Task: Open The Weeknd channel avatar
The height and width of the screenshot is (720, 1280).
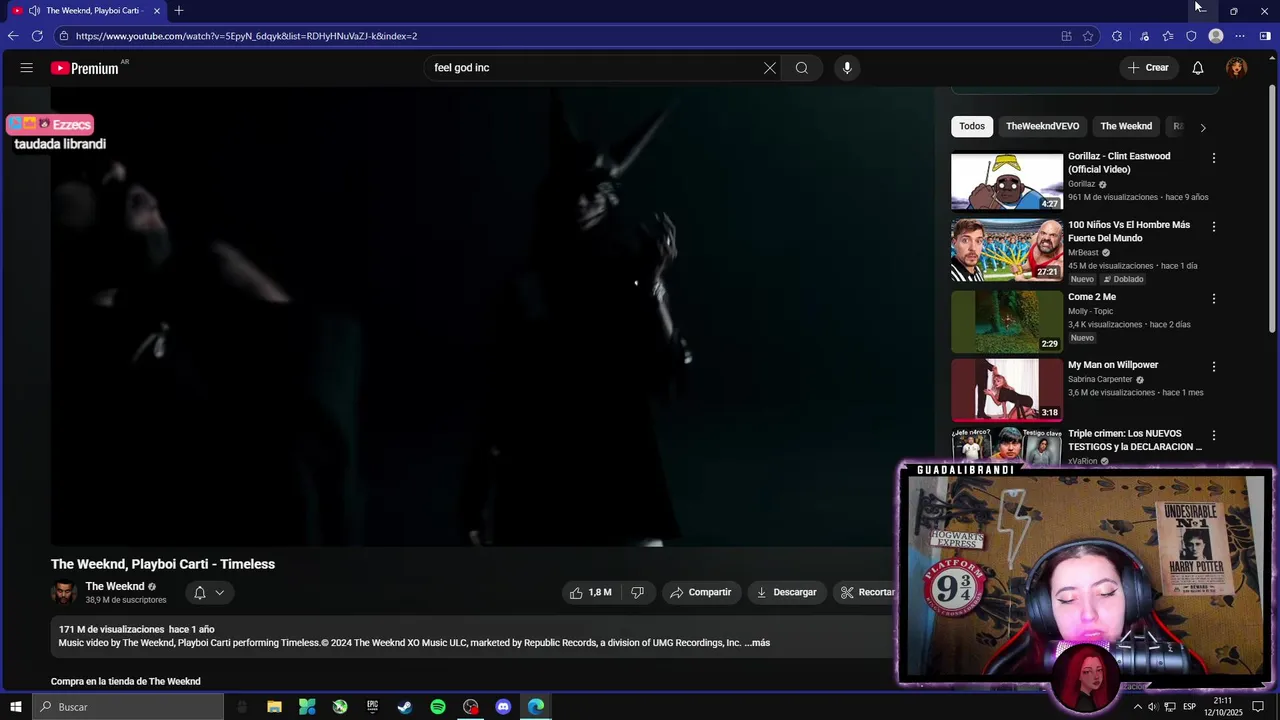Action: [x=64, y=593]
